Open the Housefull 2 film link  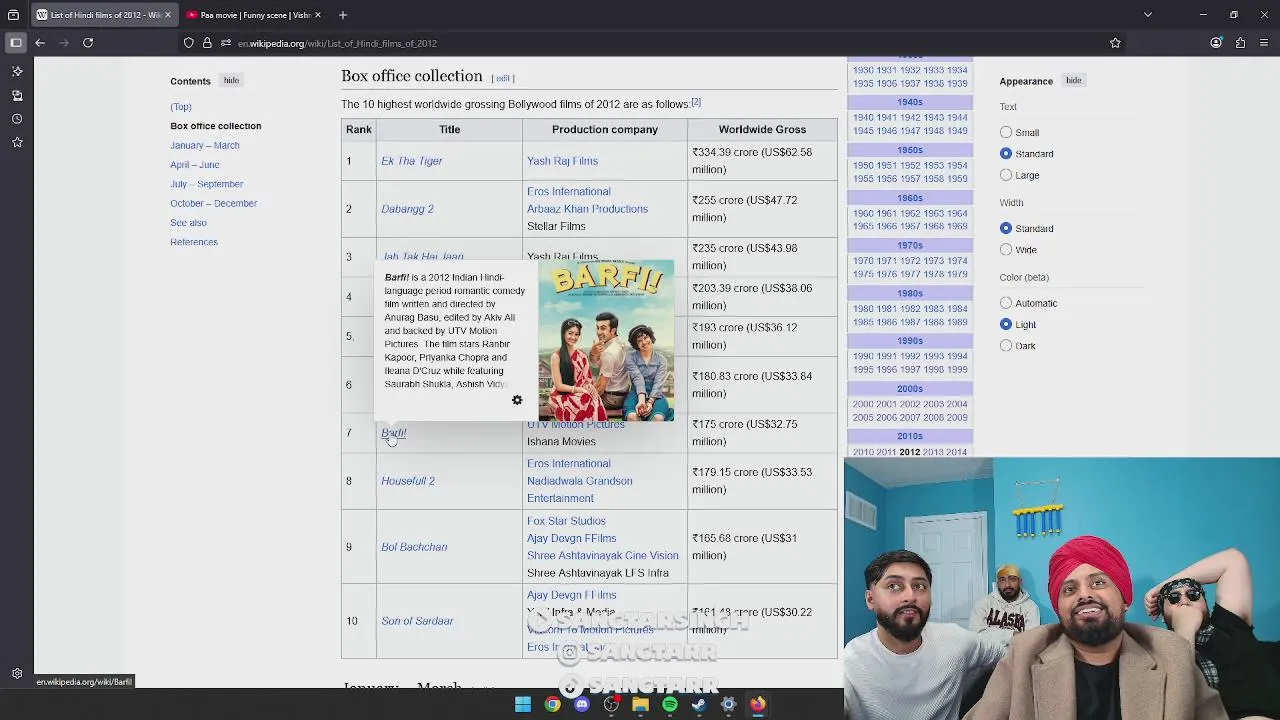[x=408, y=481]
